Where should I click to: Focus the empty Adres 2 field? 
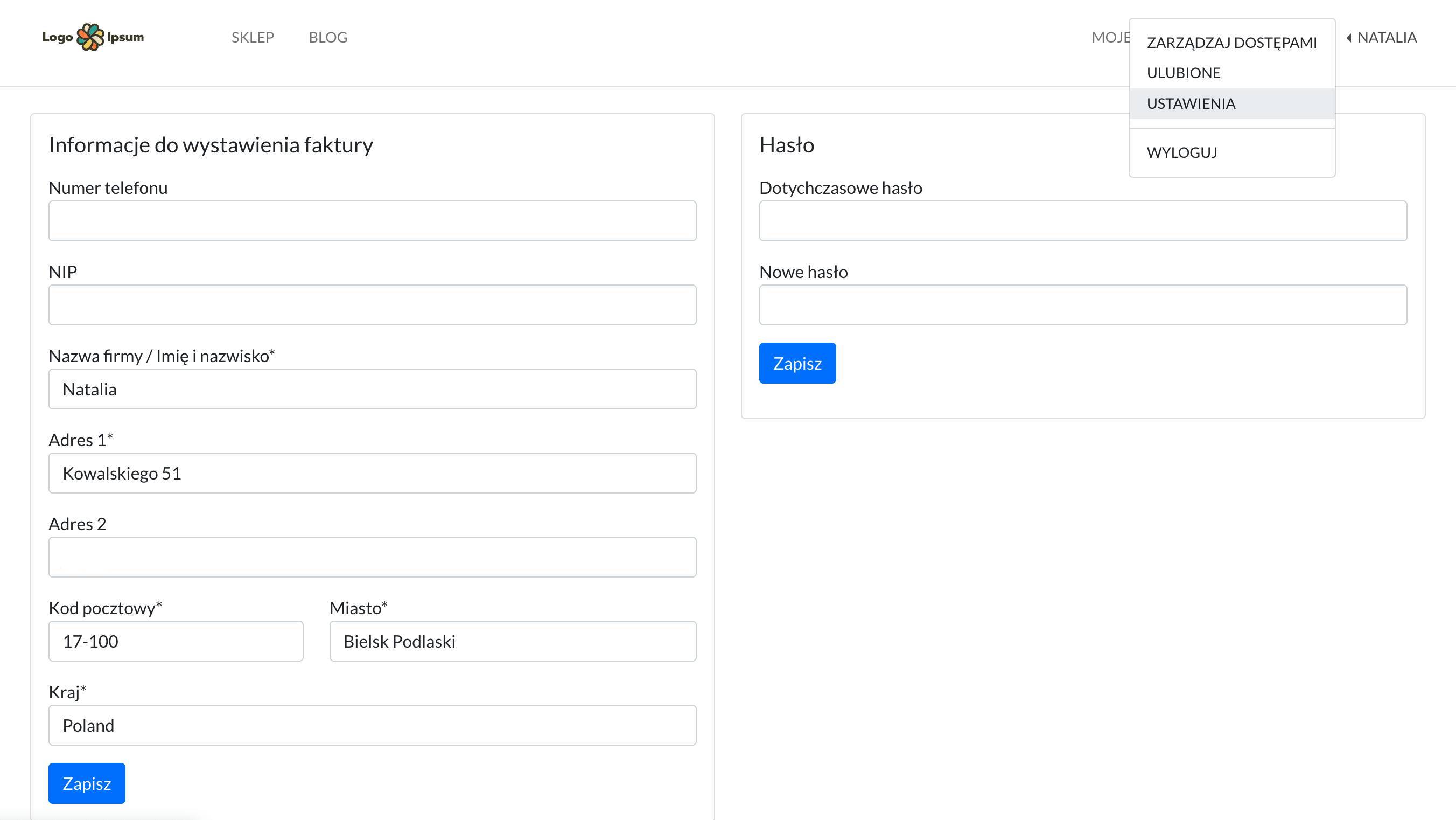point(373,557)
